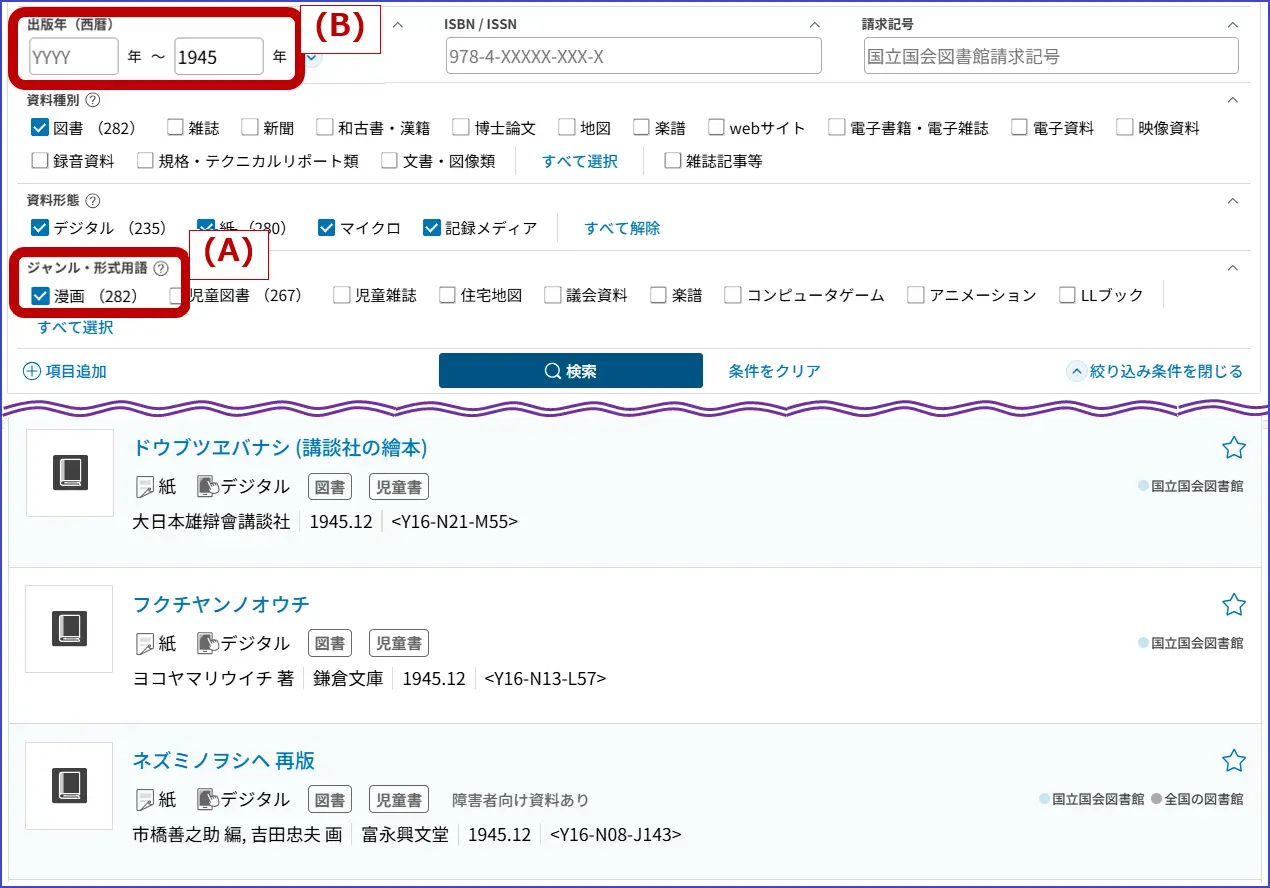
Task: Uncheck the 図書 checkbox
Action: [x=40, y=128]
